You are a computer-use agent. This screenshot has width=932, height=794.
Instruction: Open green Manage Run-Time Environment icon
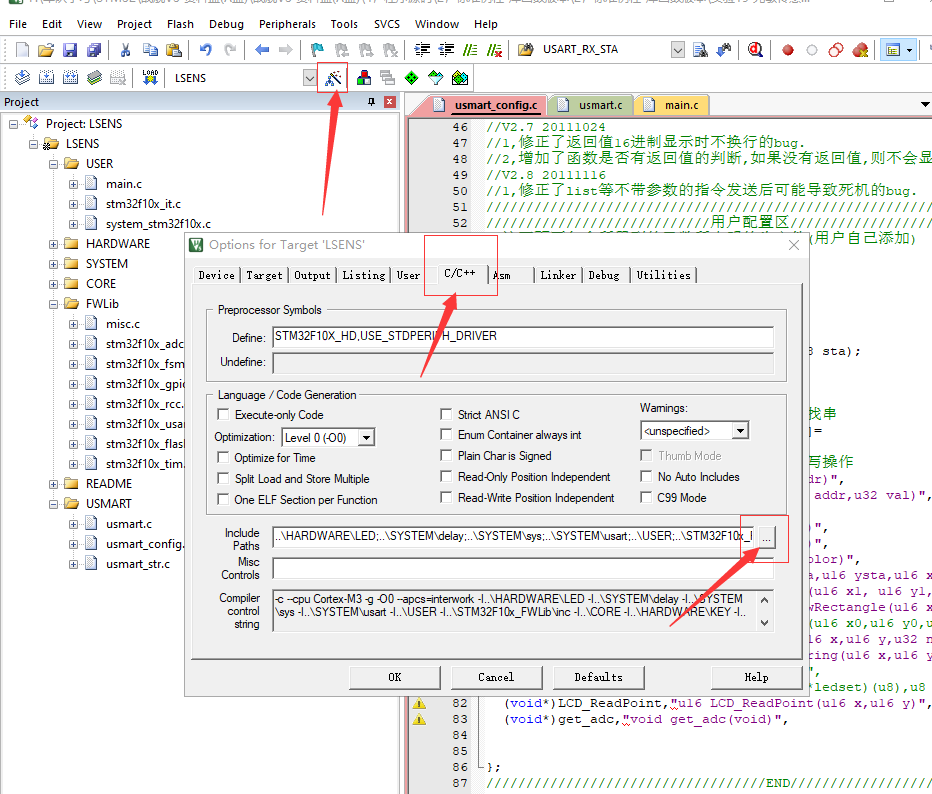[x=411, y=78]
